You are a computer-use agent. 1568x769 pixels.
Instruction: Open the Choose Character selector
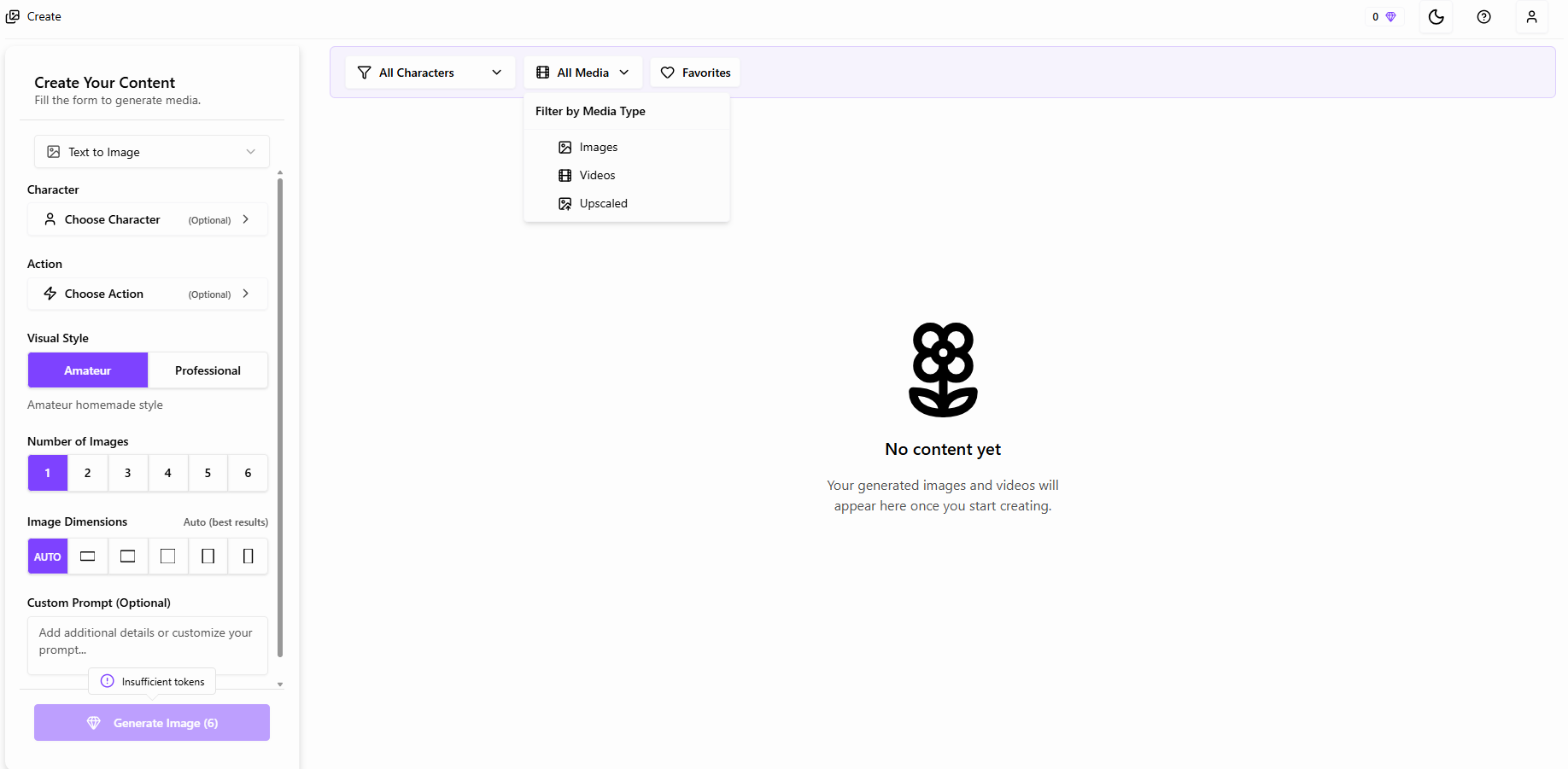tap(148, 219)
